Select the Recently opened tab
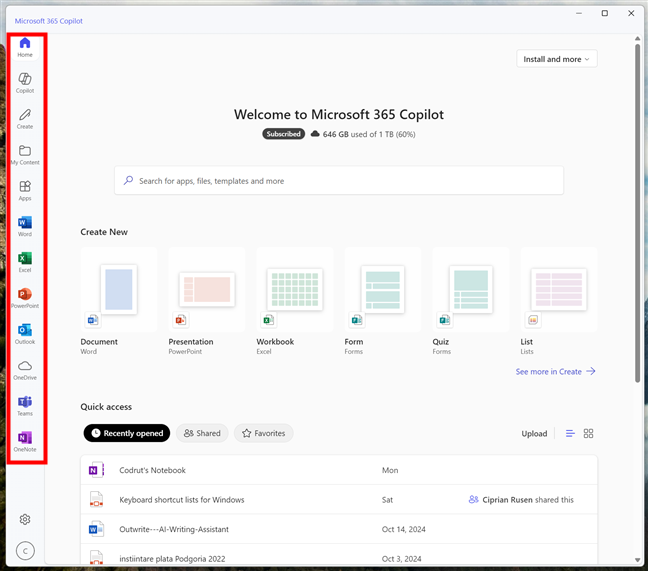This screenshot has height=571, width=648. [x=127, y=433]
